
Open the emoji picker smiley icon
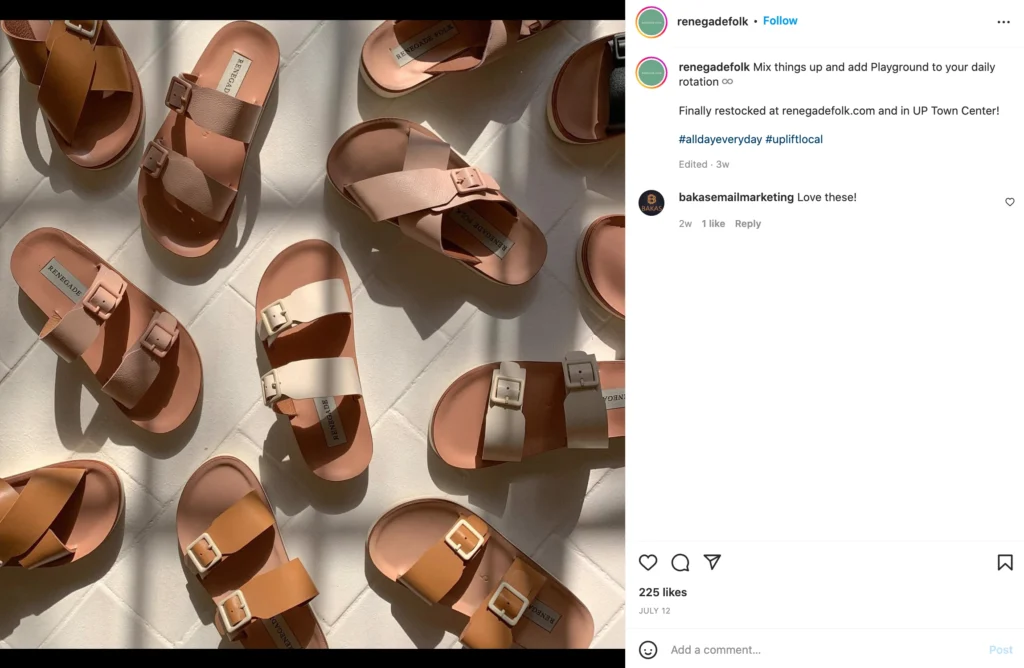[x=648, y=650]
